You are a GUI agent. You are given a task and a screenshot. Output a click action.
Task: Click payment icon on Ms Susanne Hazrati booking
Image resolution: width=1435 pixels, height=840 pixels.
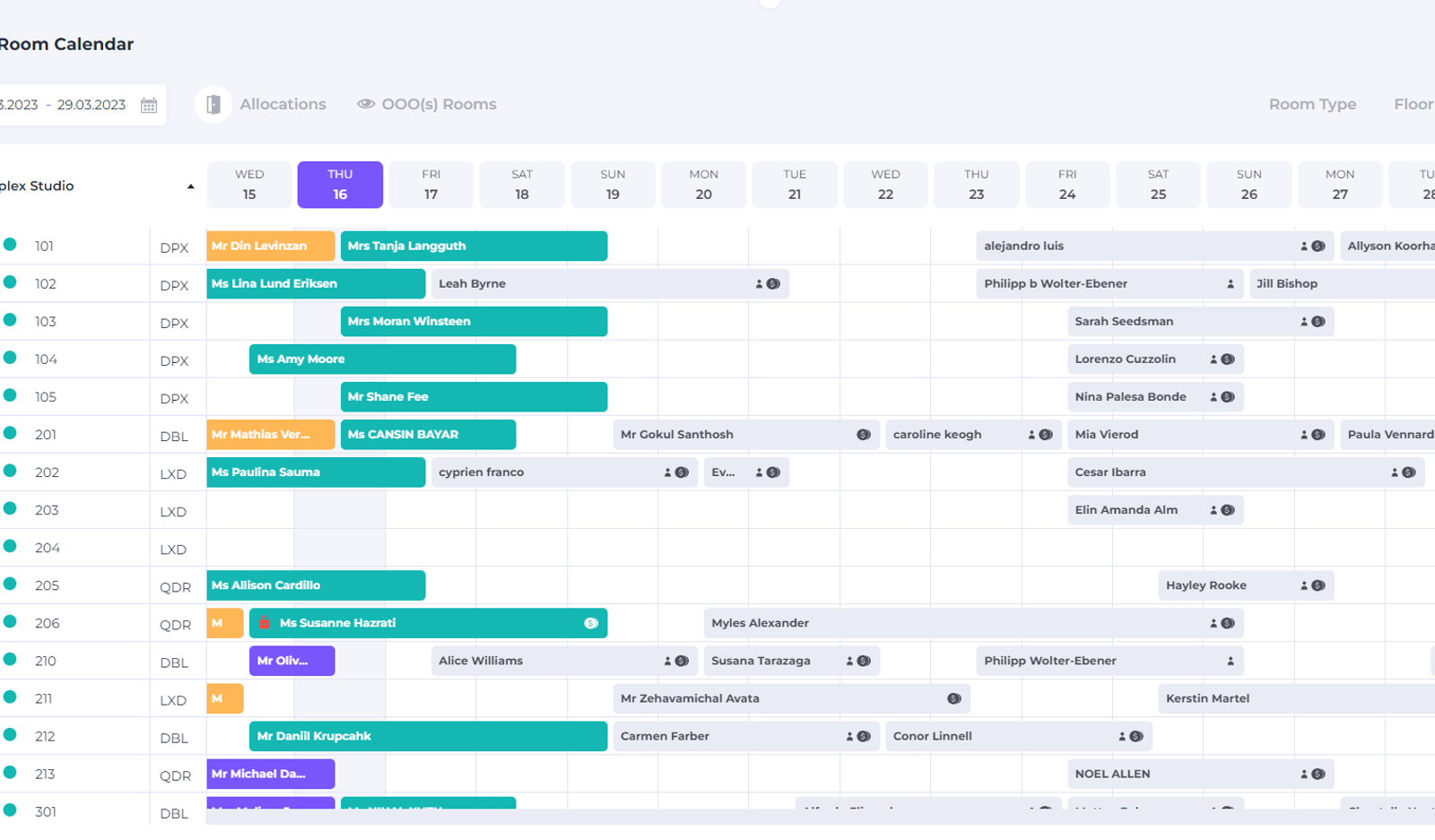(591, 623)
